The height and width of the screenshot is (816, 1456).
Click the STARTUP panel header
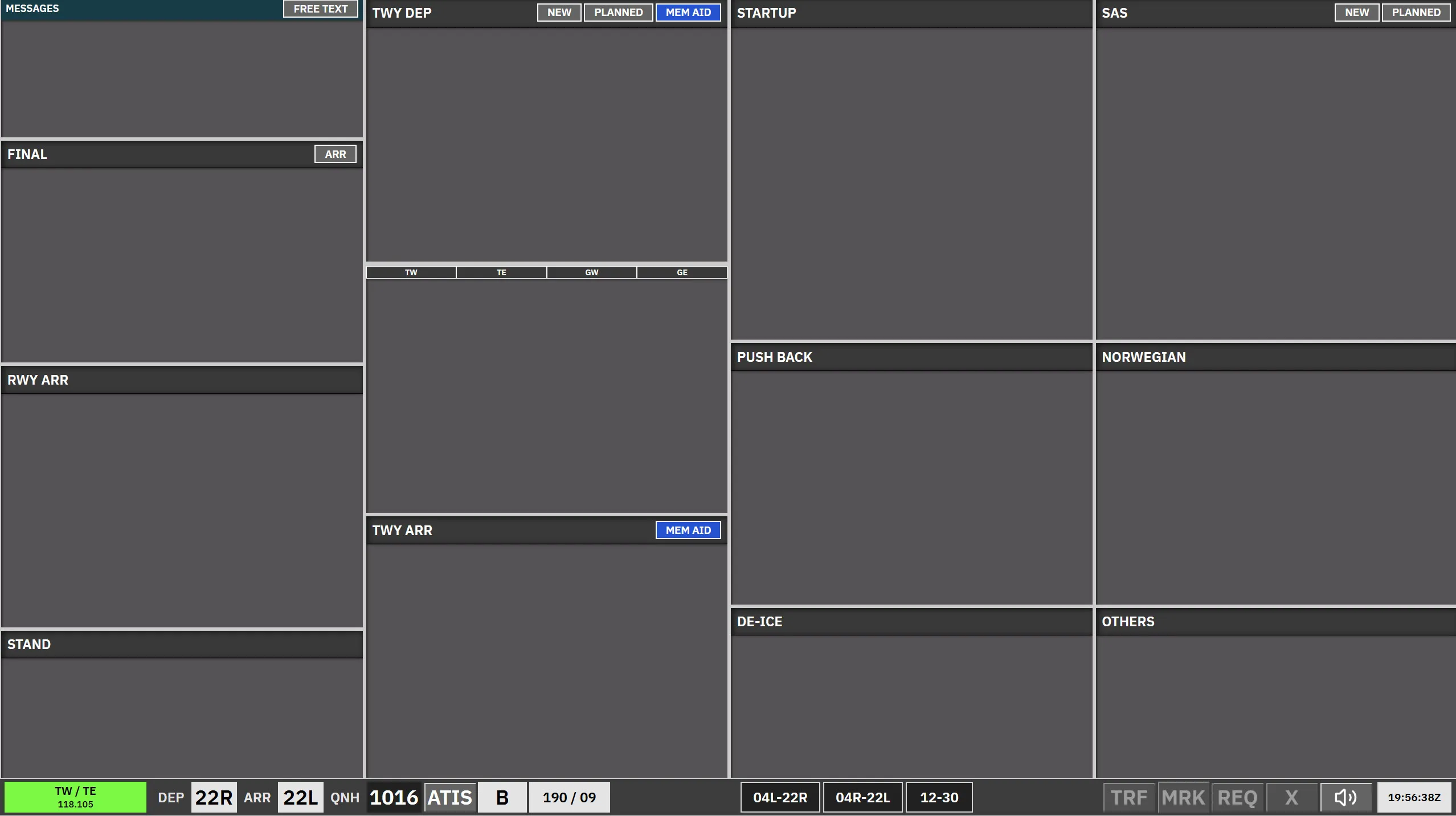pos(911,13)
